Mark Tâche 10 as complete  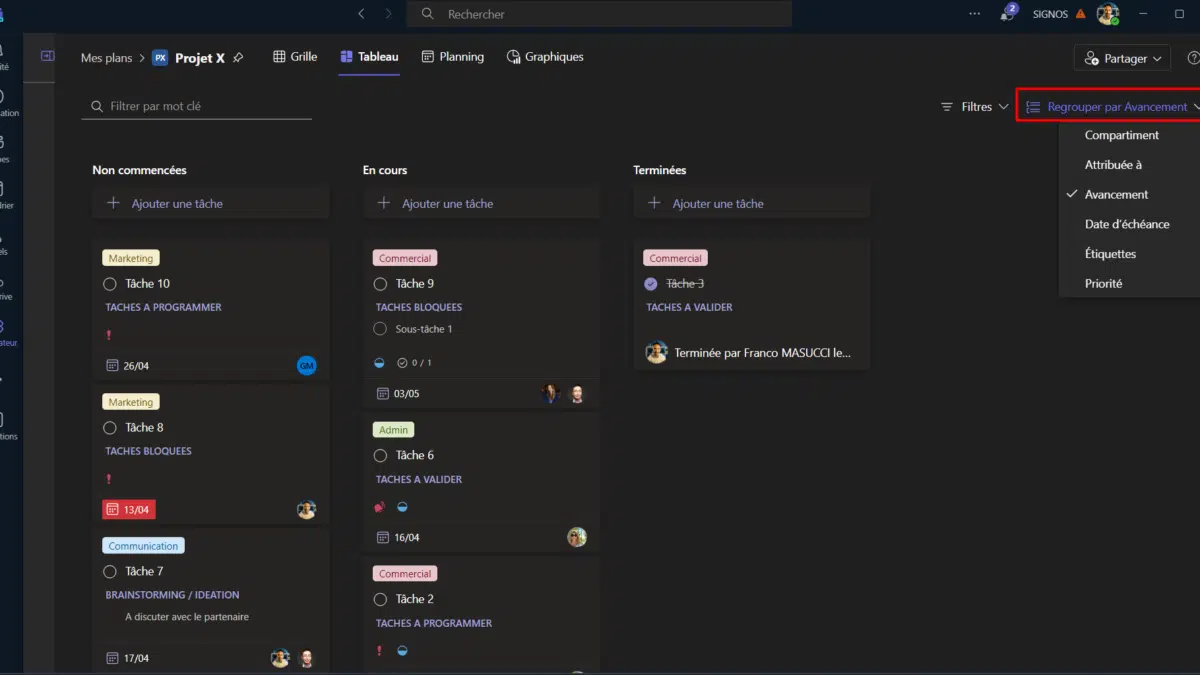click(x=110, y=284)
